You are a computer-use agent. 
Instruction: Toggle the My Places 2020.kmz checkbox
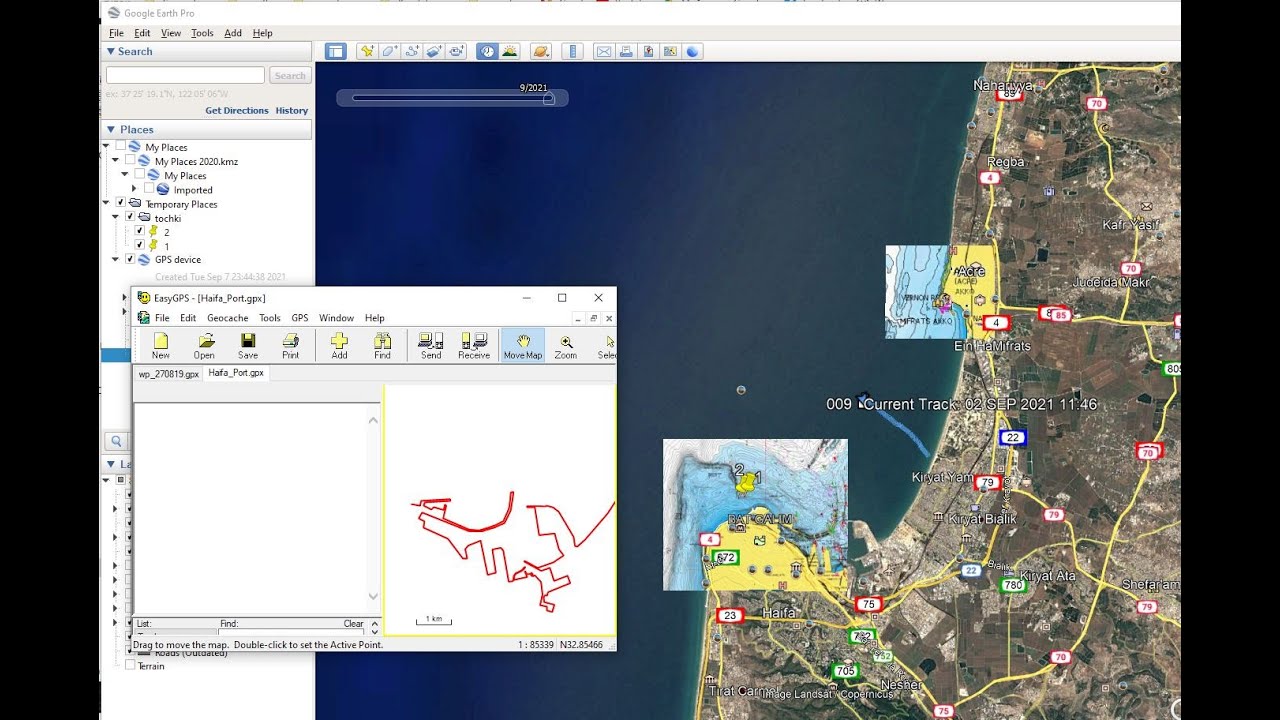130,160
